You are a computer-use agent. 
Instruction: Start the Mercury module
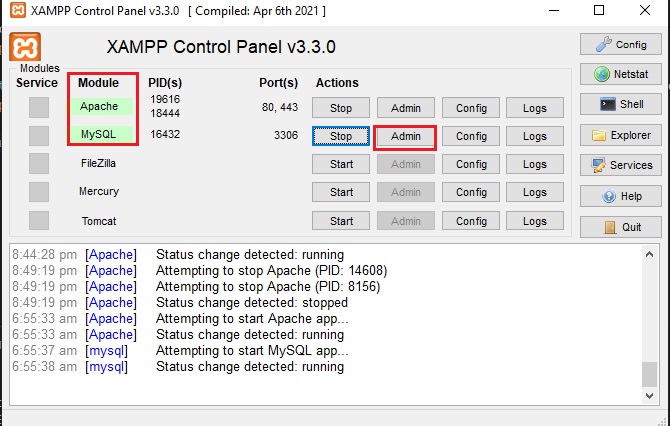[341, 192]
